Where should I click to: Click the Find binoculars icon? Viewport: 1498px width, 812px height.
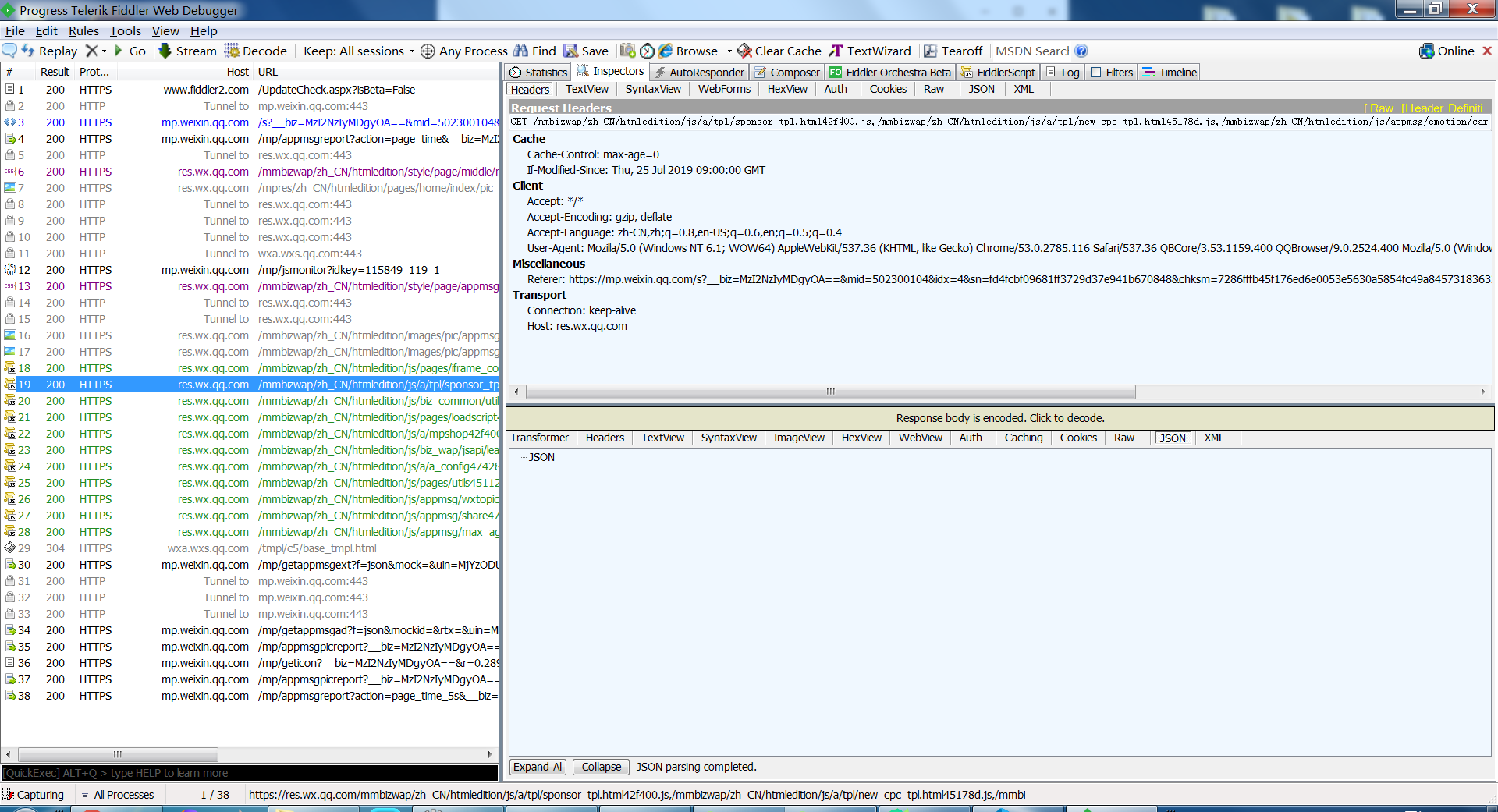(521, 51)
